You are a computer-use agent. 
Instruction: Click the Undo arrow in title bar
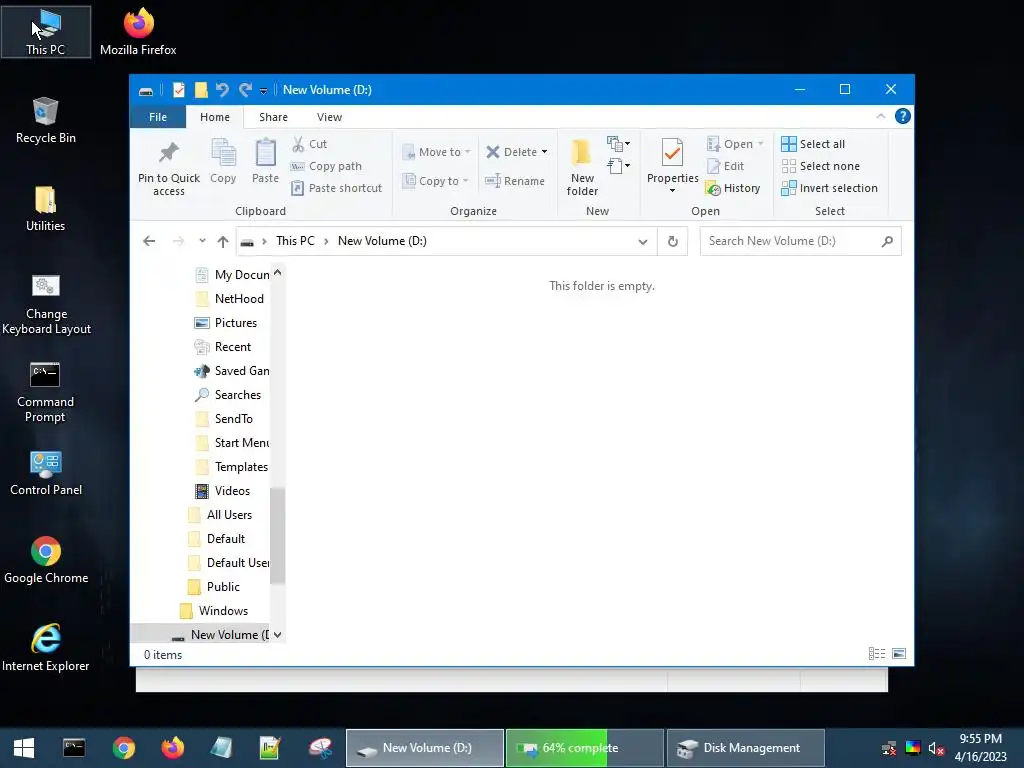click(223, 89)
